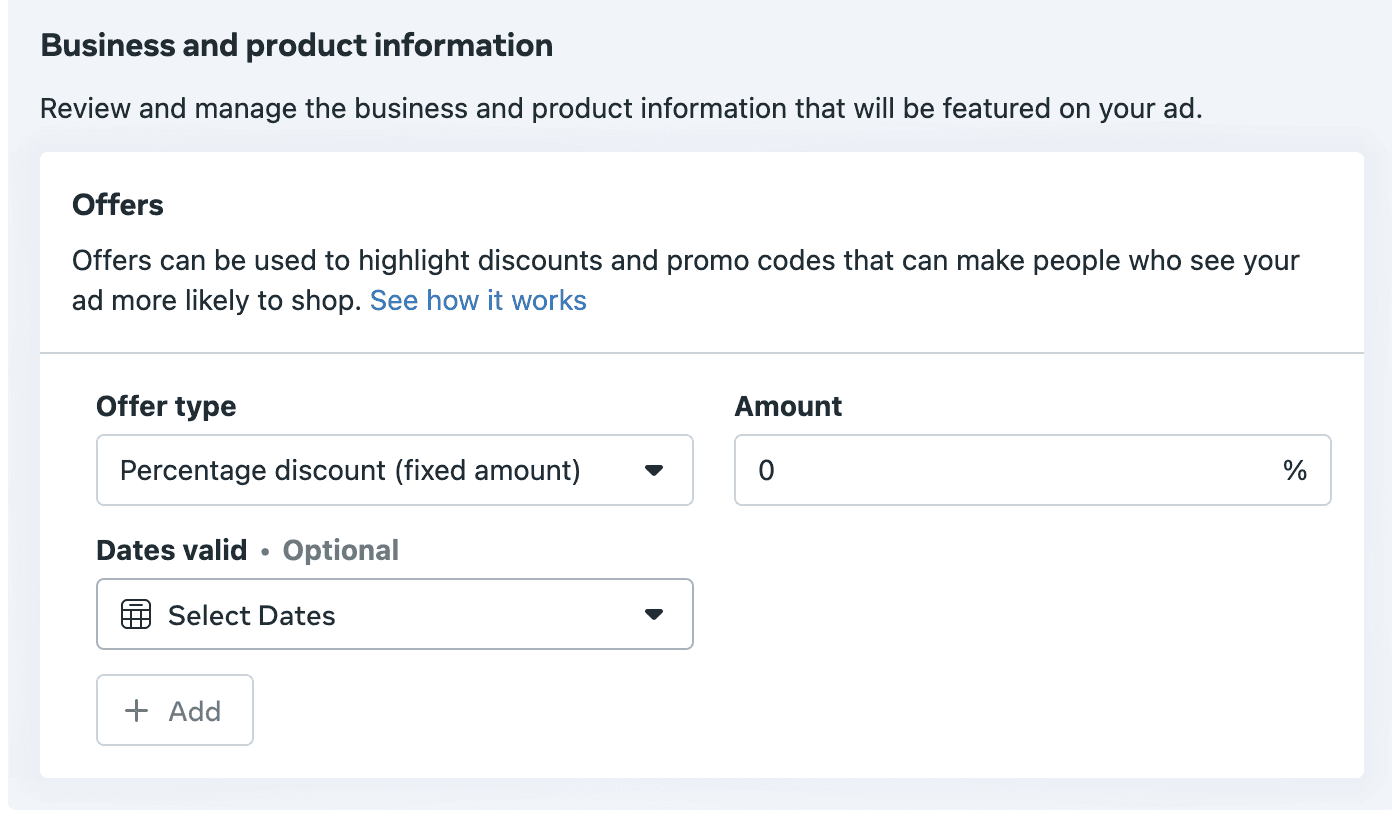Expand the Percentage discount selector
Viewport: 1392px width, 820px height.
tap(395, 470)
